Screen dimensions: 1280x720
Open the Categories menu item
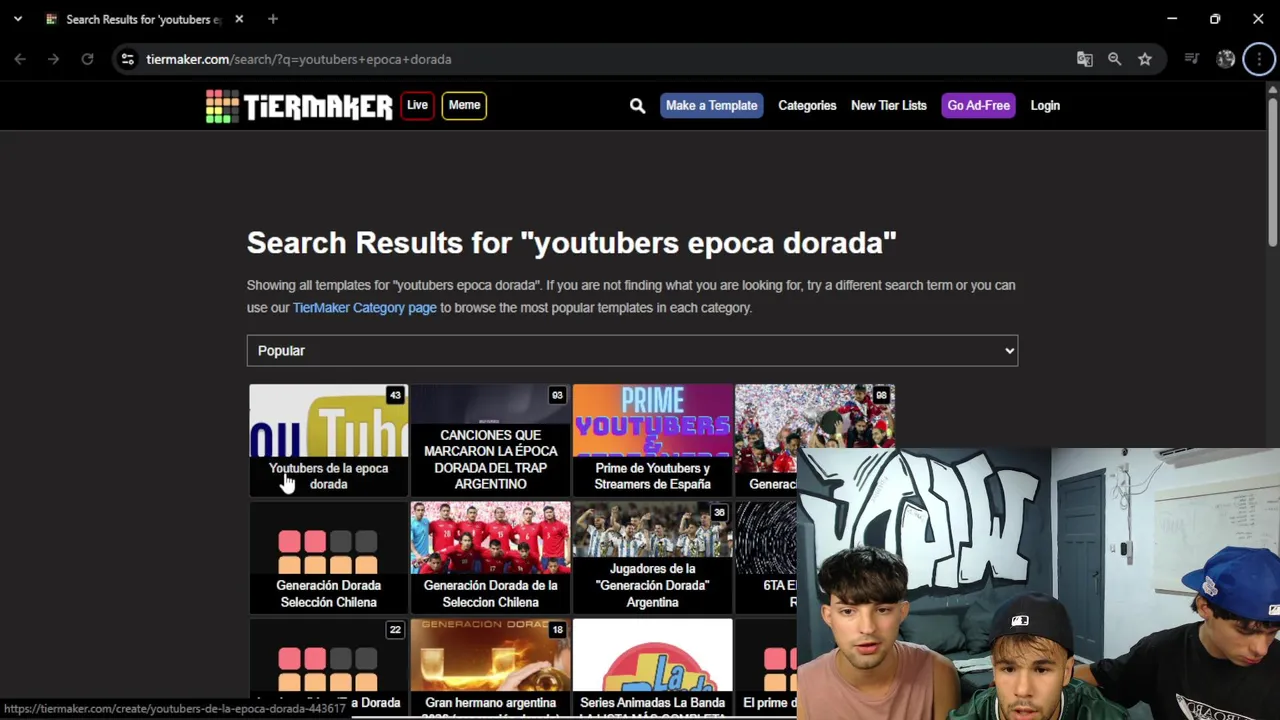coord(807,105)
